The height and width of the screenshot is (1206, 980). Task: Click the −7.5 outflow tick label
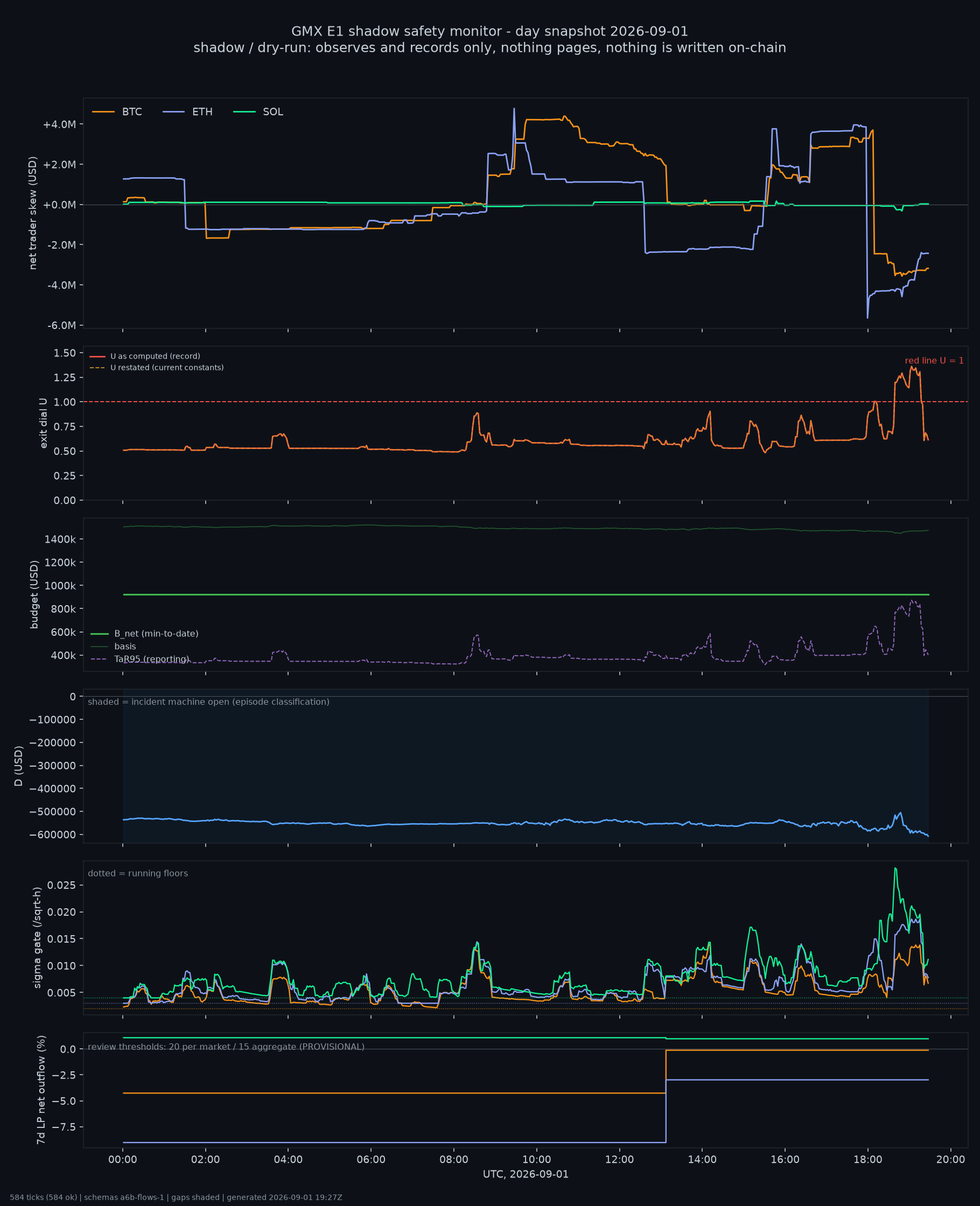pyautogui.click(x=63, y=1127)
